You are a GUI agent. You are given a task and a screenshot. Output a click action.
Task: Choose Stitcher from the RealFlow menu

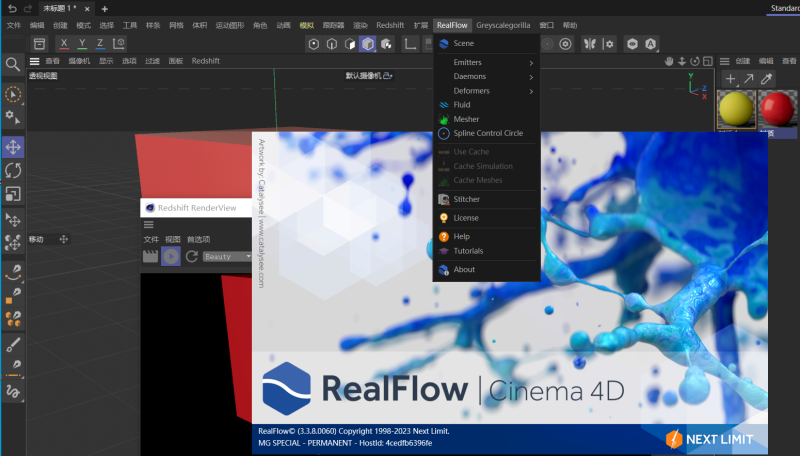coord(487,199)
